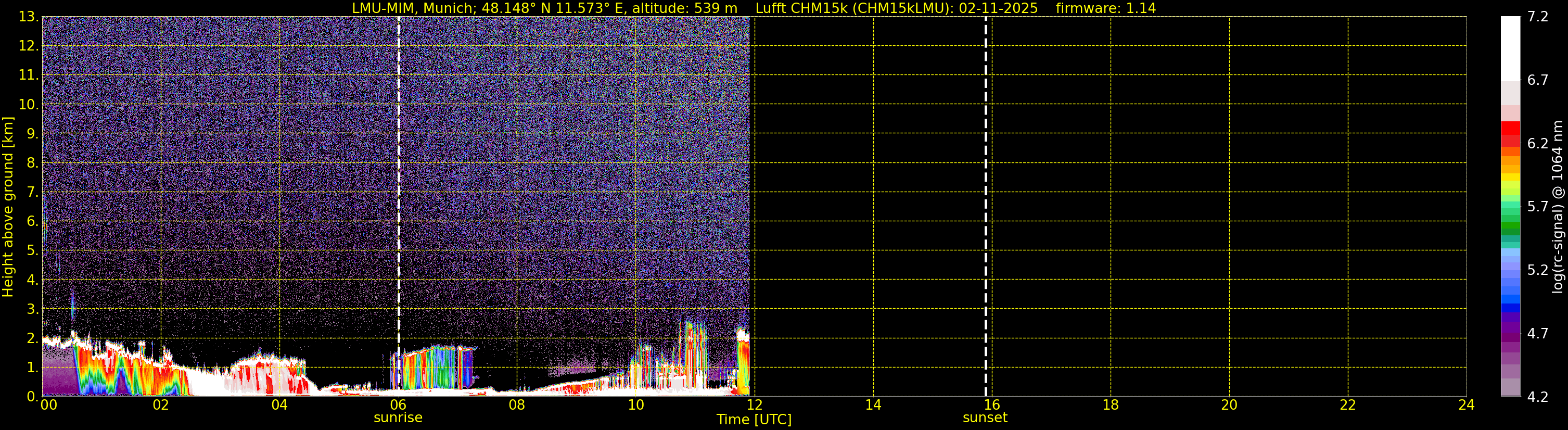This screenshot has width=1568, height=430.
Task: Click the '8.' height axis tick label
Action: tap(32, 163)
